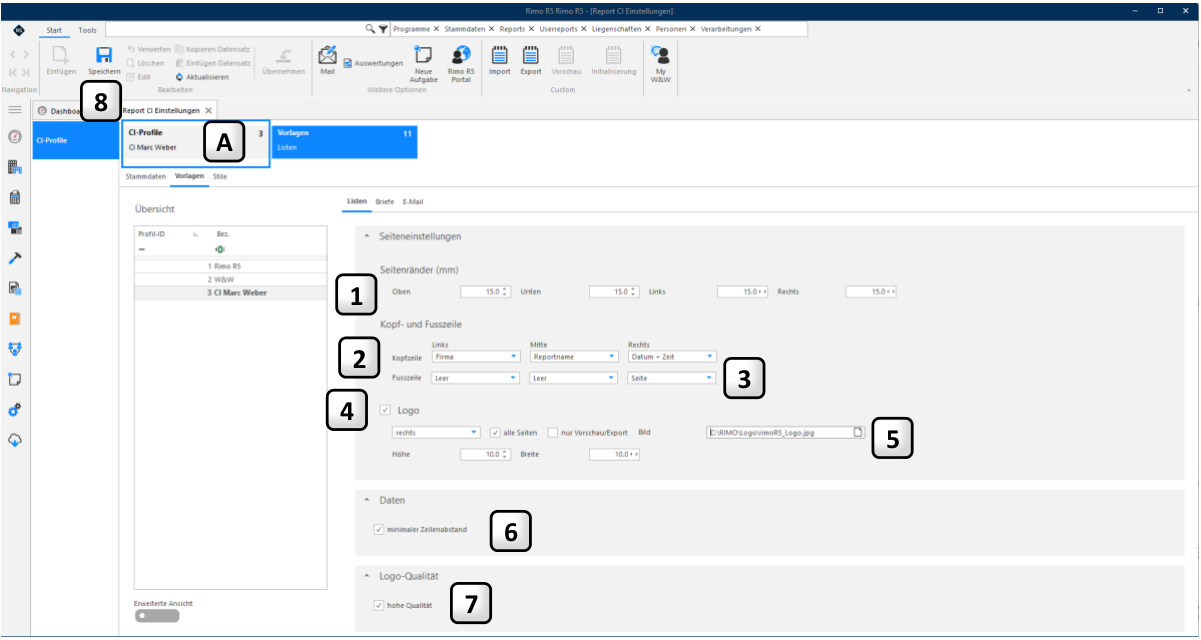This screenshot has height=640, width=1201.
Task: Launch the Rimo R5 Portal
Action: pos(461,63)
